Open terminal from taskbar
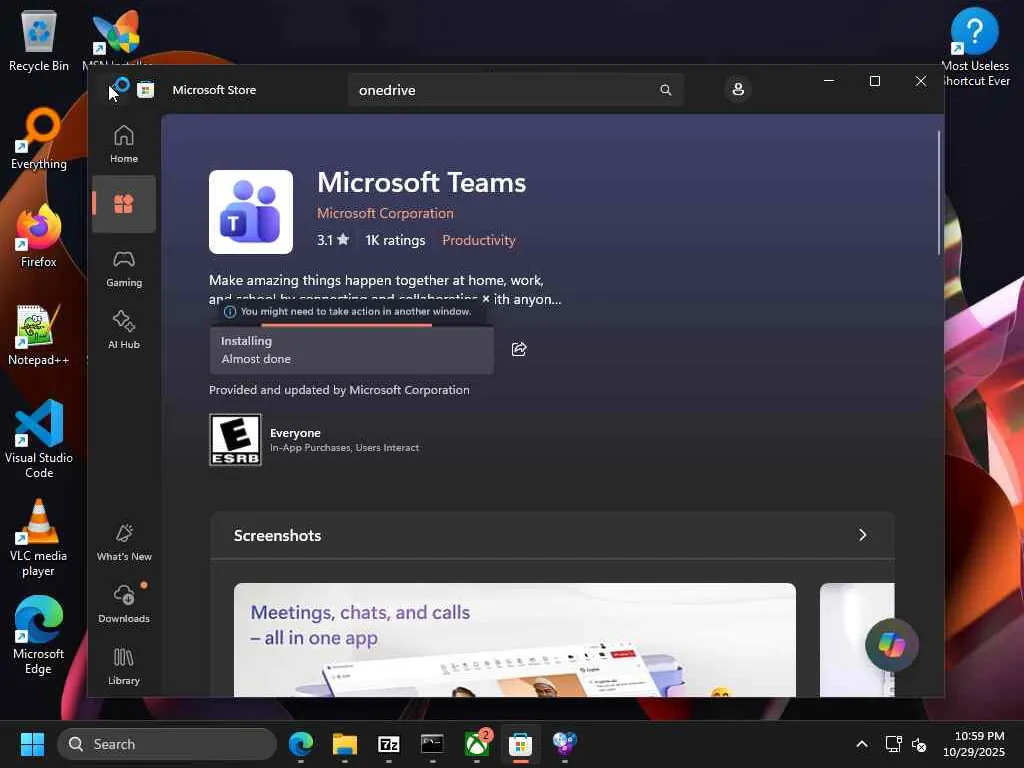1024x768 pixels. click(432, 744)
